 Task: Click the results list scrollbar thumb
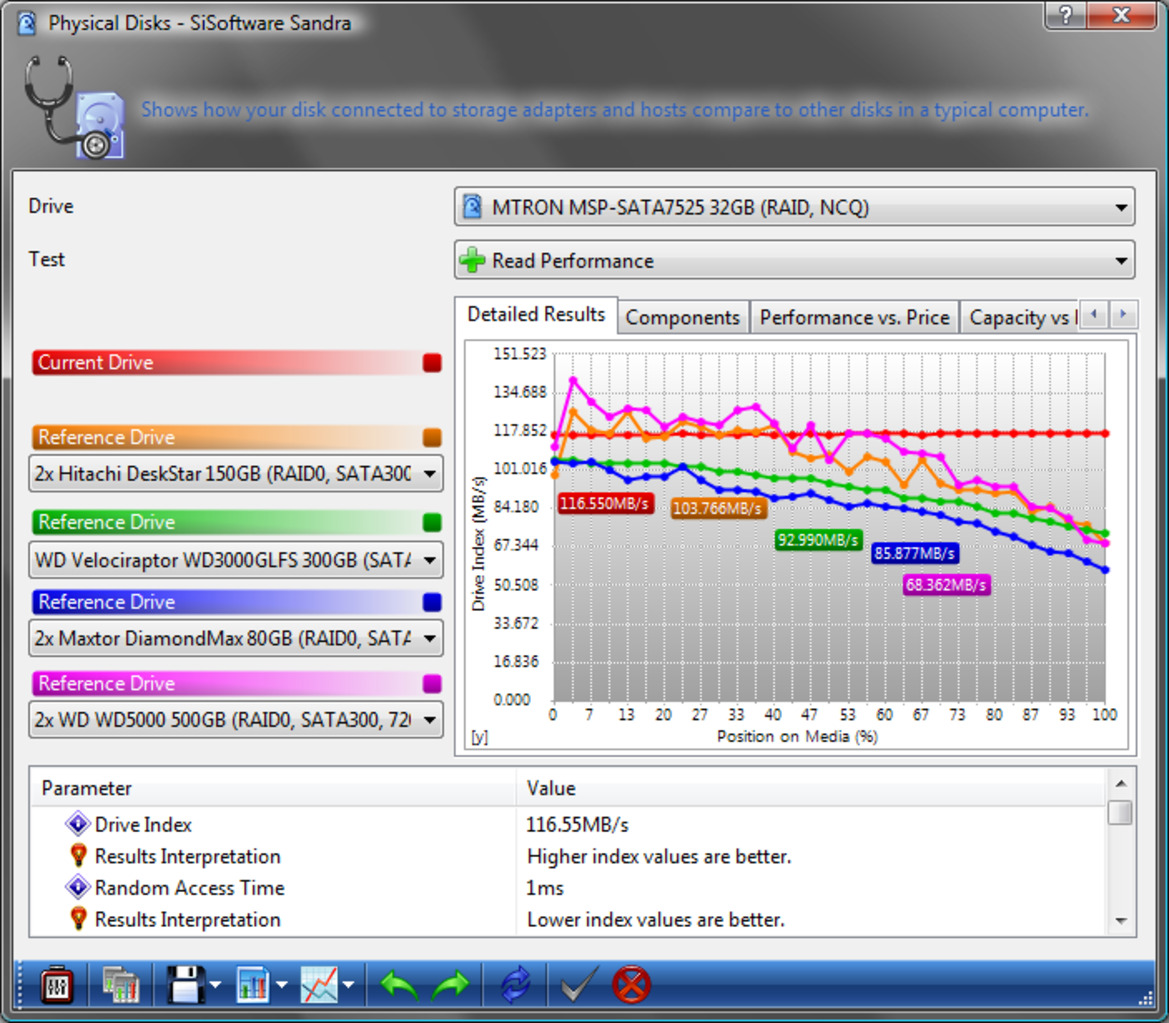(1121, 812)
